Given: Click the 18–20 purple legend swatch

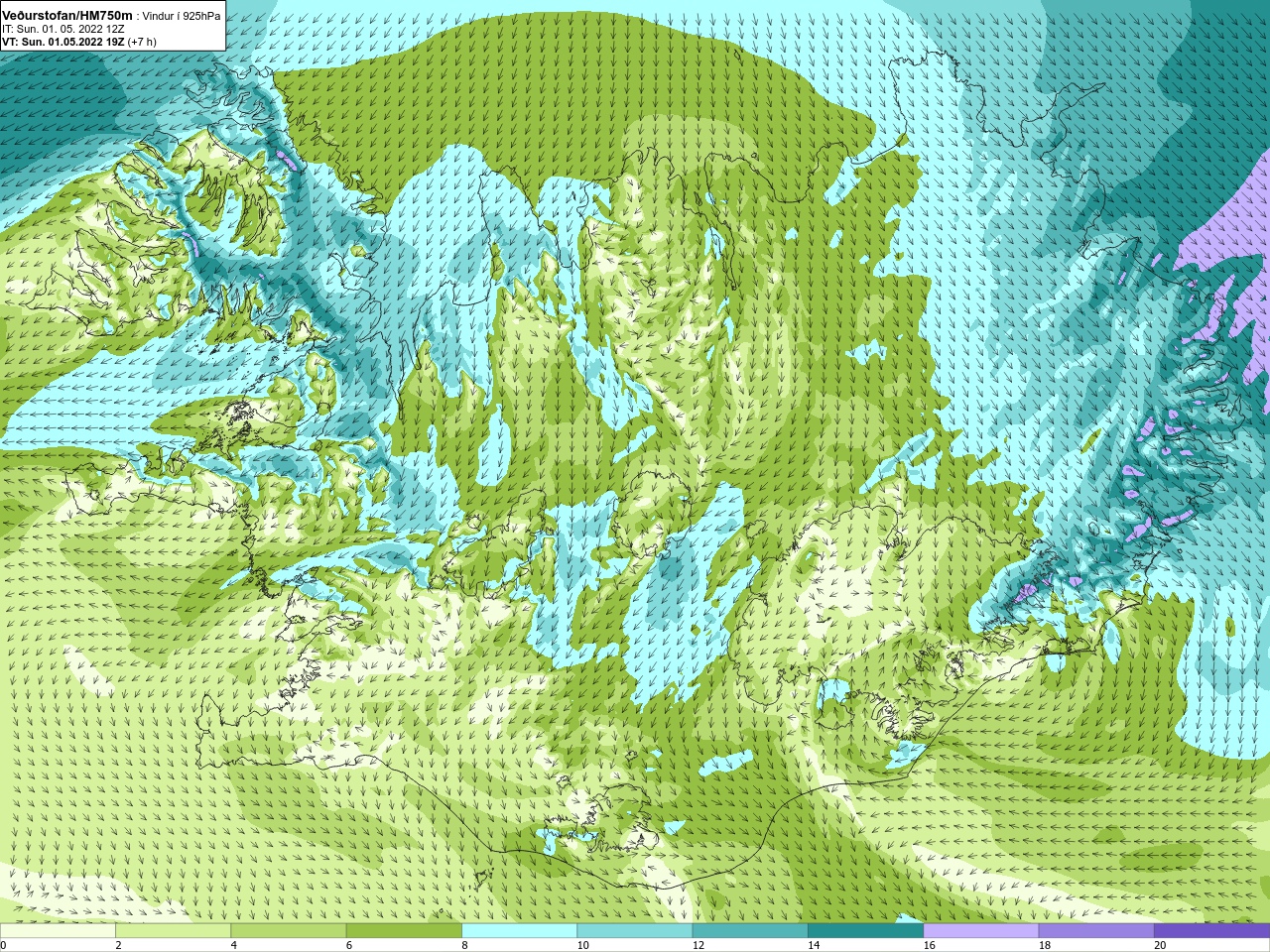Looking at the screenshot, I should click(1096, 931).
